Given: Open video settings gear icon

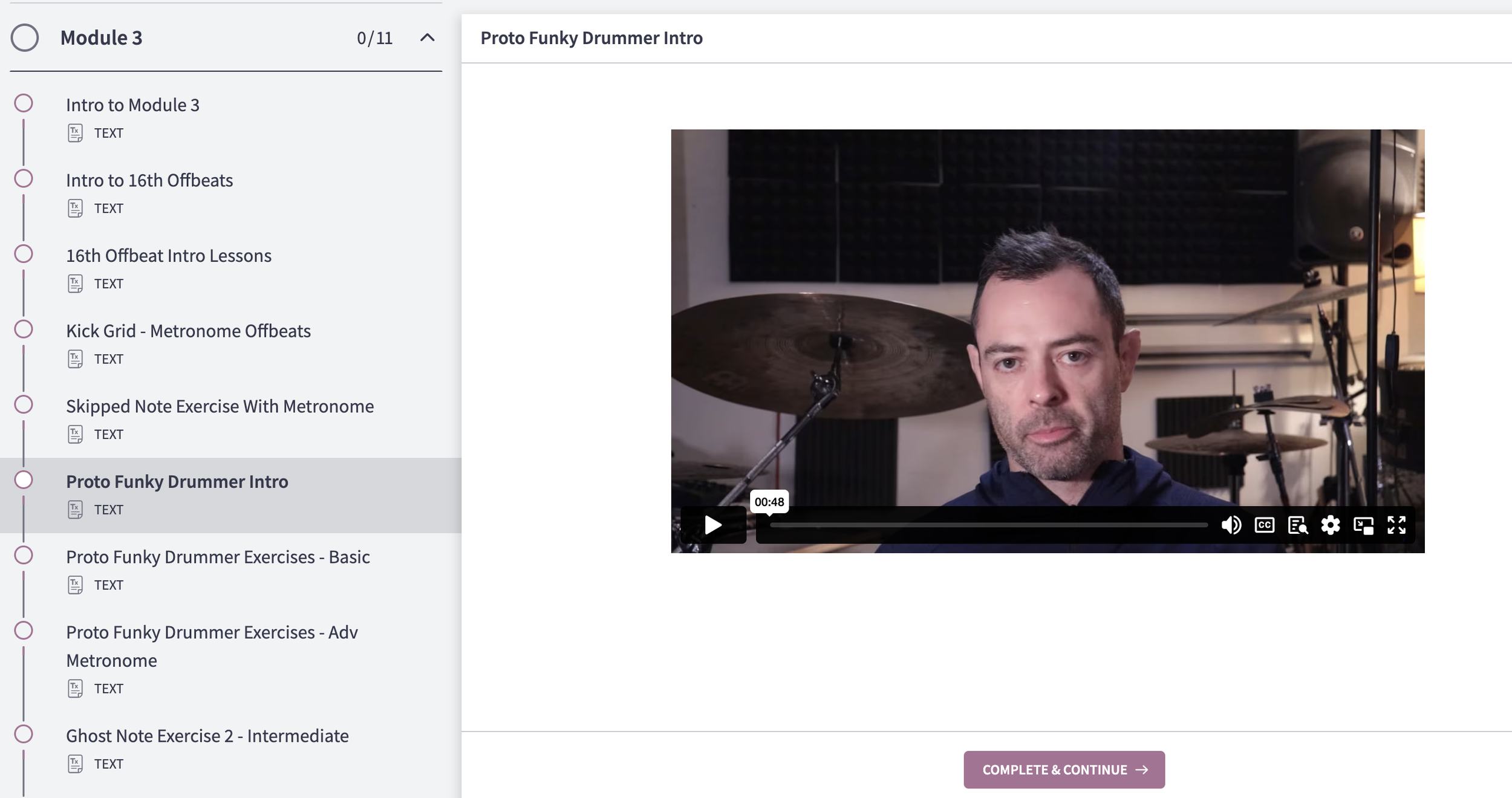Looking at the screenshot, I should coord(1330,525).
